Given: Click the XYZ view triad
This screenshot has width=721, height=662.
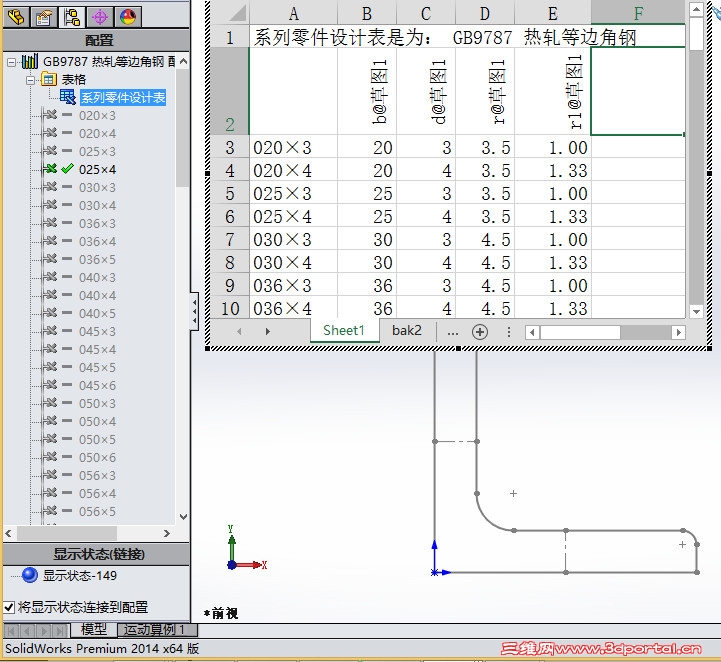Looking at the screenshot, I should click(246, 549).
